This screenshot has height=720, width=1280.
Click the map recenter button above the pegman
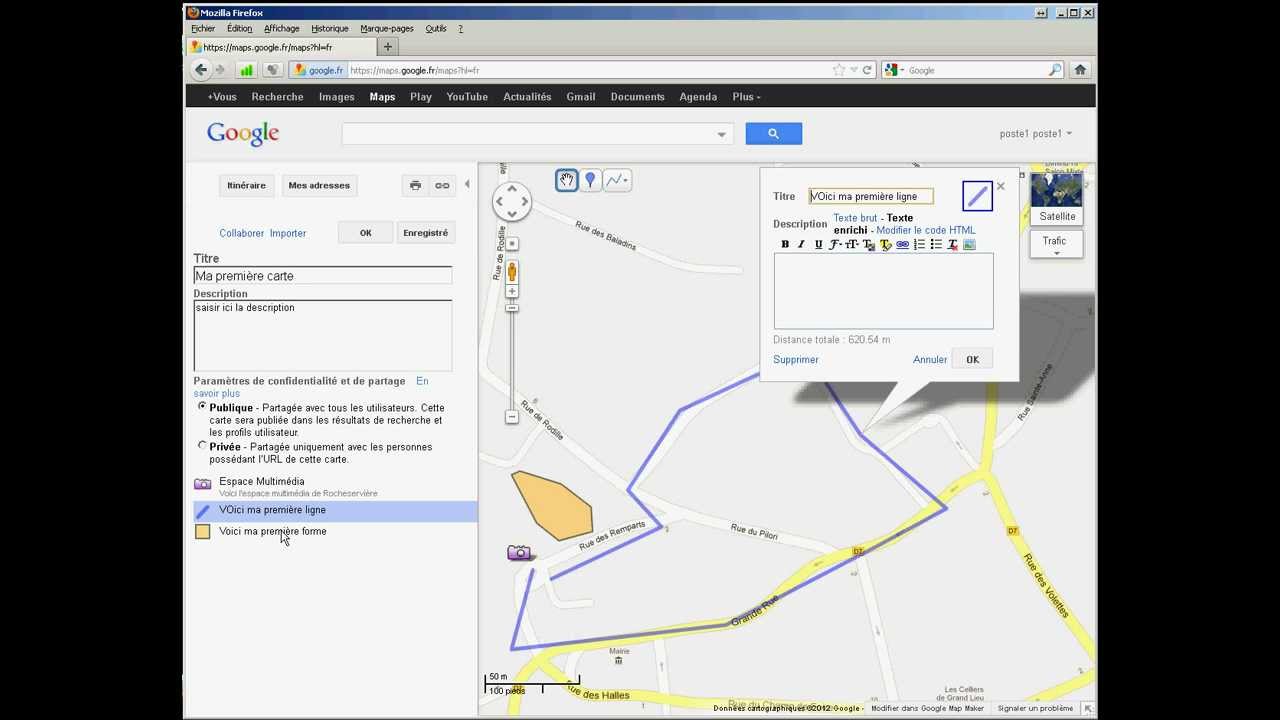tap(512, 244)
